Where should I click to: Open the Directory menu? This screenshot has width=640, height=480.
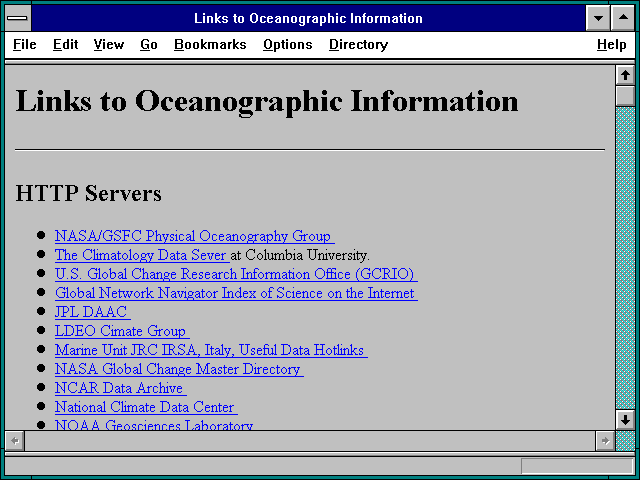(358, 44)
